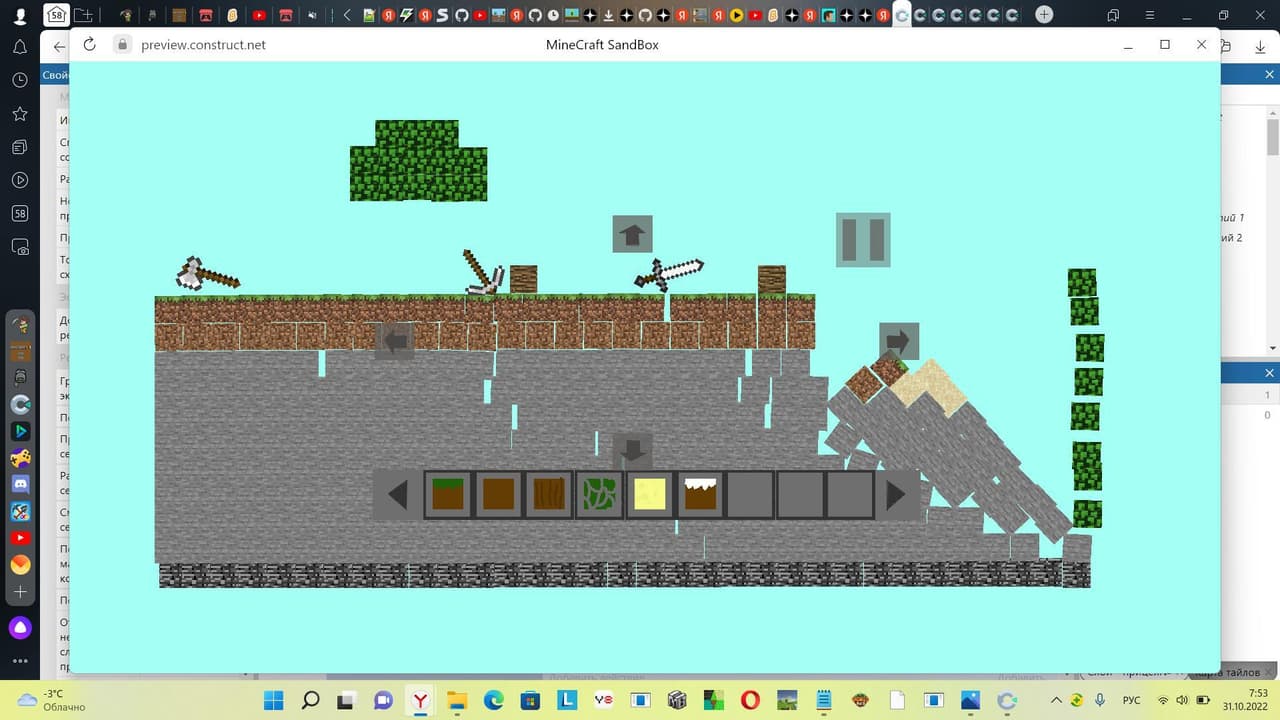Screen dimensions: 1280x720
Task: Select the dirt block in hotbar
Action: click(x=498, y=495)
